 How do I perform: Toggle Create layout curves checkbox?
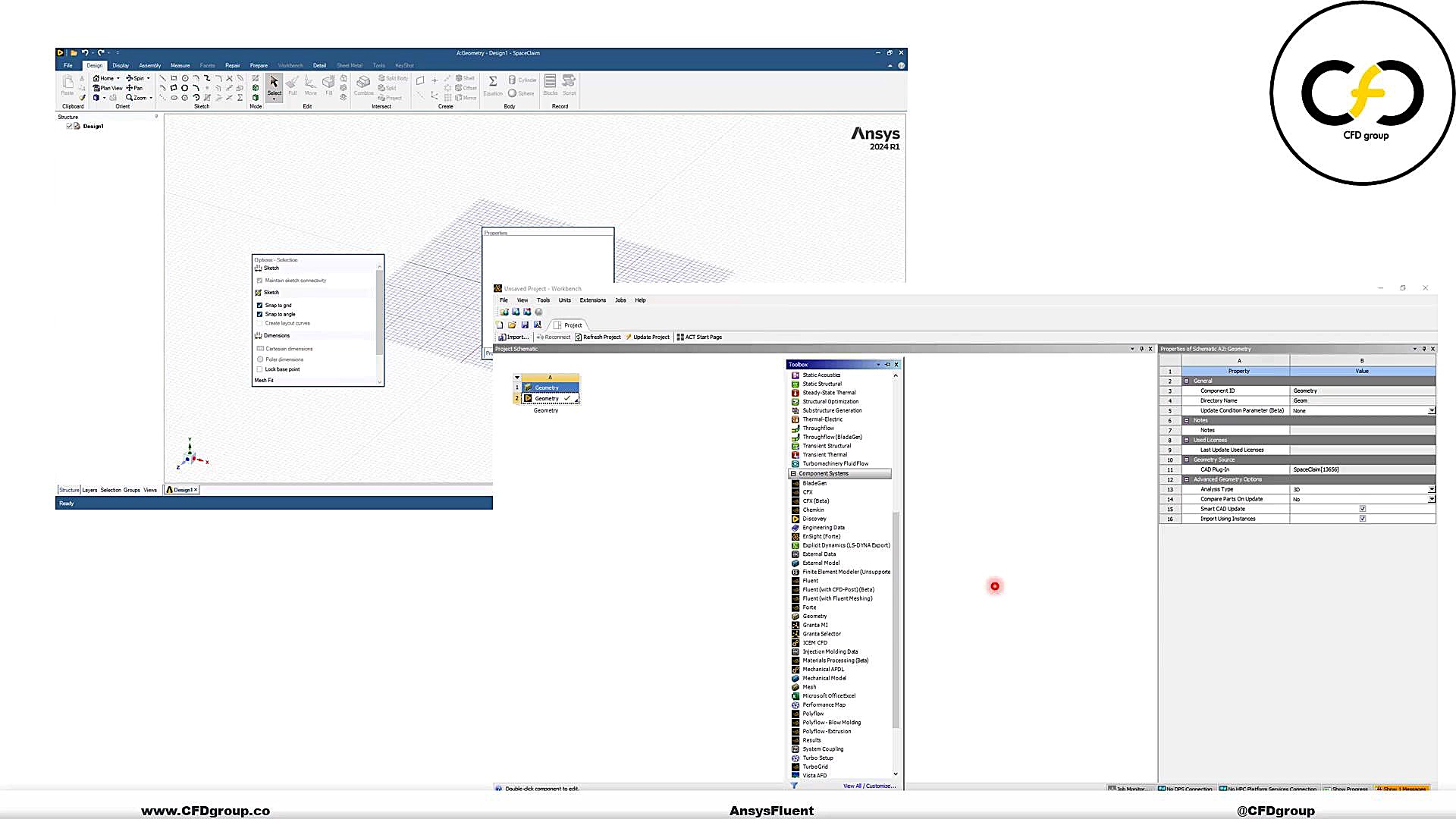pyautogui.click(x=259, y=323)
